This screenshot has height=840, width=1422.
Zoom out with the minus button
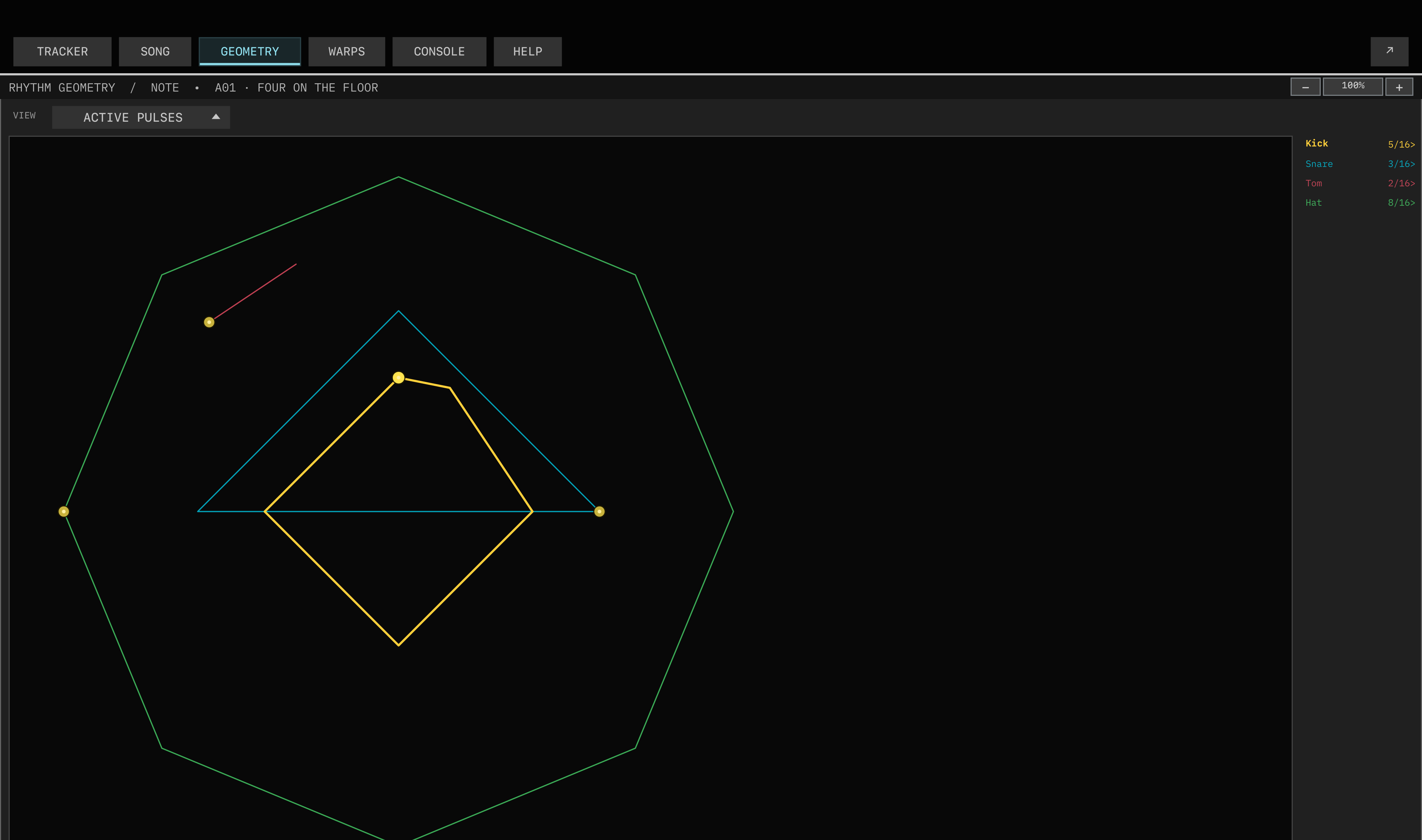1305,87
